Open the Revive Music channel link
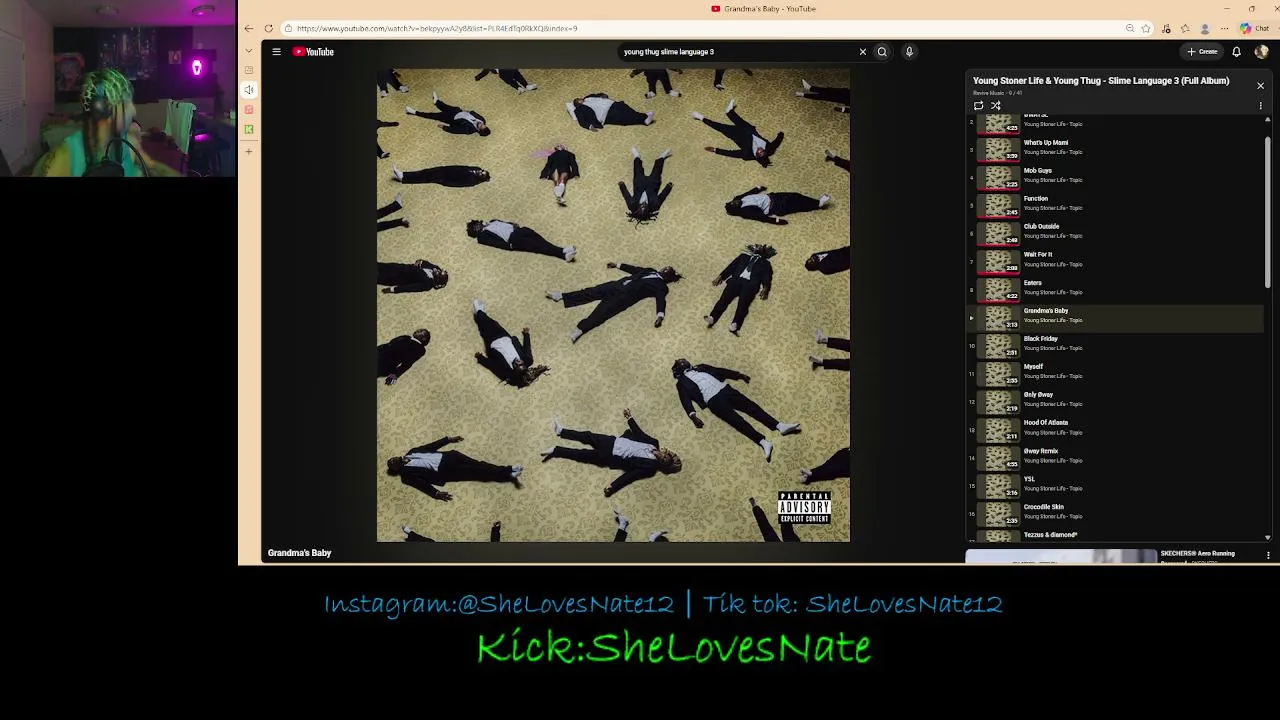1280x720 pixels. click(988, 93)
